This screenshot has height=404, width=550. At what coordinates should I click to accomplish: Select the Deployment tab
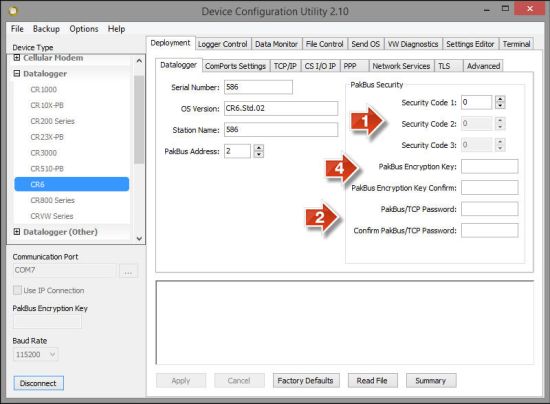tap(170, 43)
